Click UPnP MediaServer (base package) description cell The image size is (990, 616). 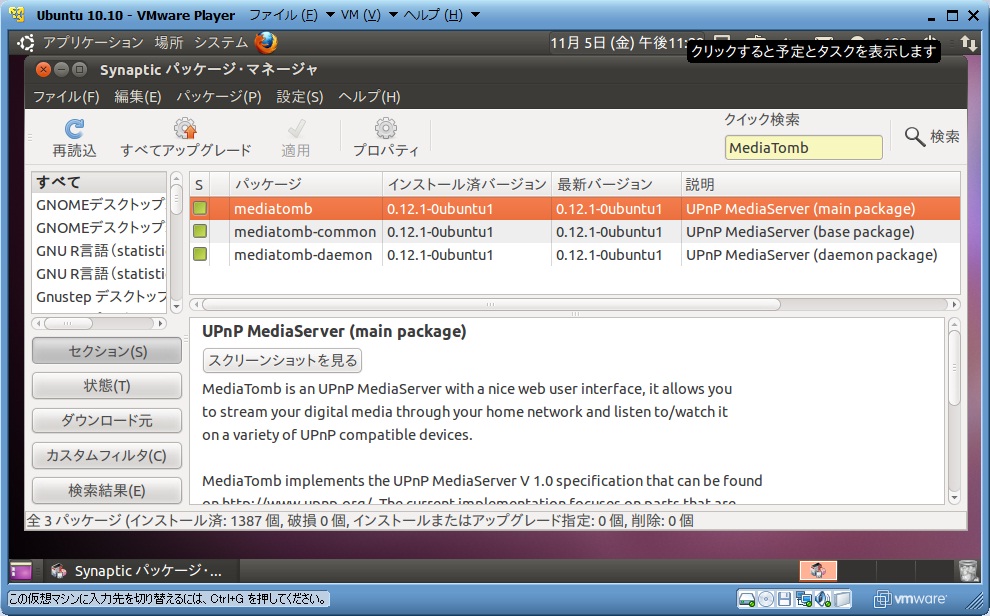click(x=800, y=232)
